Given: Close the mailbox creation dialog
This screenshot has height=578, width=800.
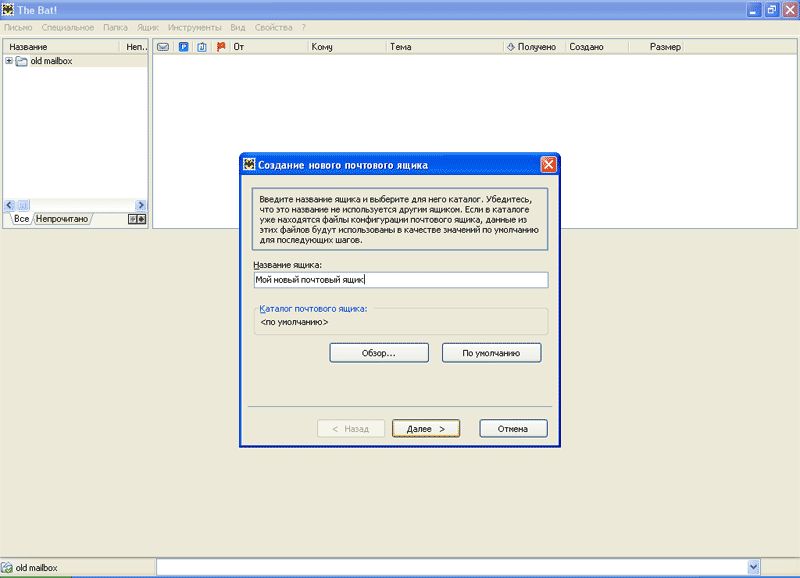Looking at the screenshot, I should coord(548,164).
